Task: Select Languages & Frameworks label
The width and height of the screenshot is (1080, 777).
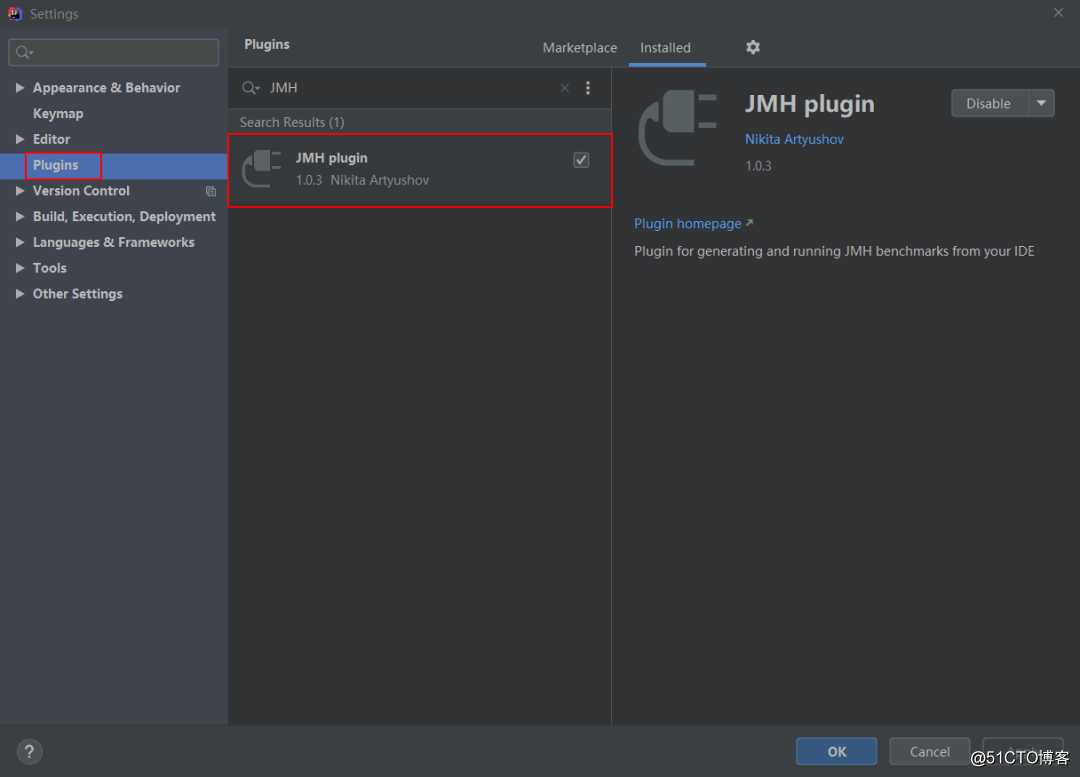Action: [x=113, y=242]
